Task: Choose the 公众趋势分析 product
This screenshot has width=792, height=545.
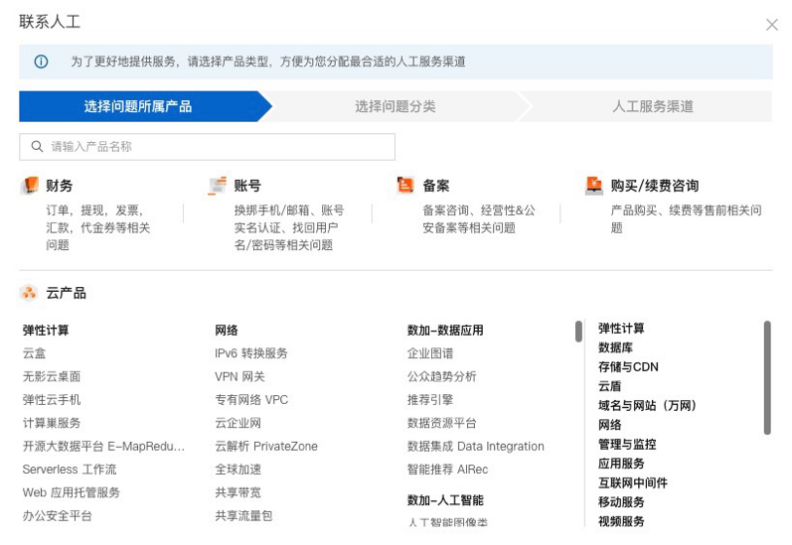Action: tap(442, 376)
